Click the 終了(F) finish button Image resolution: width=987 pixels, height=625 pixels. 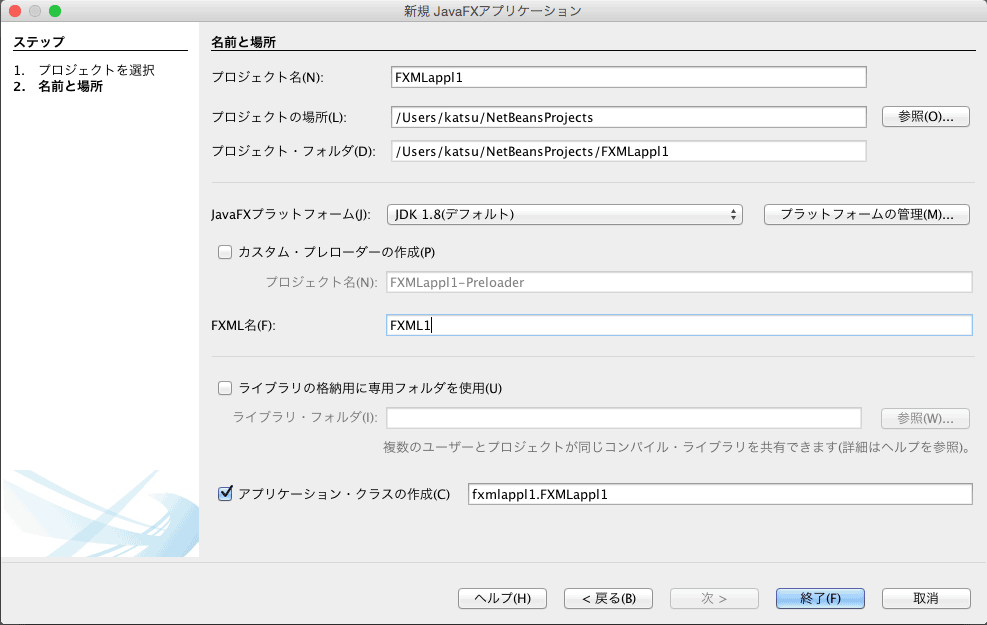point(820,598)
